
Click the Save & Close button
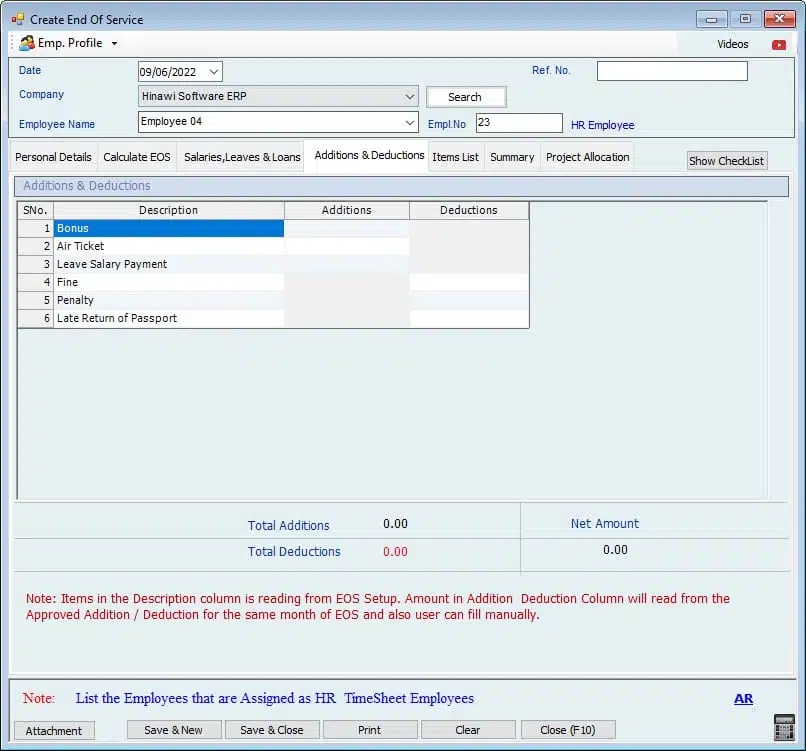[x=271, y=730]
